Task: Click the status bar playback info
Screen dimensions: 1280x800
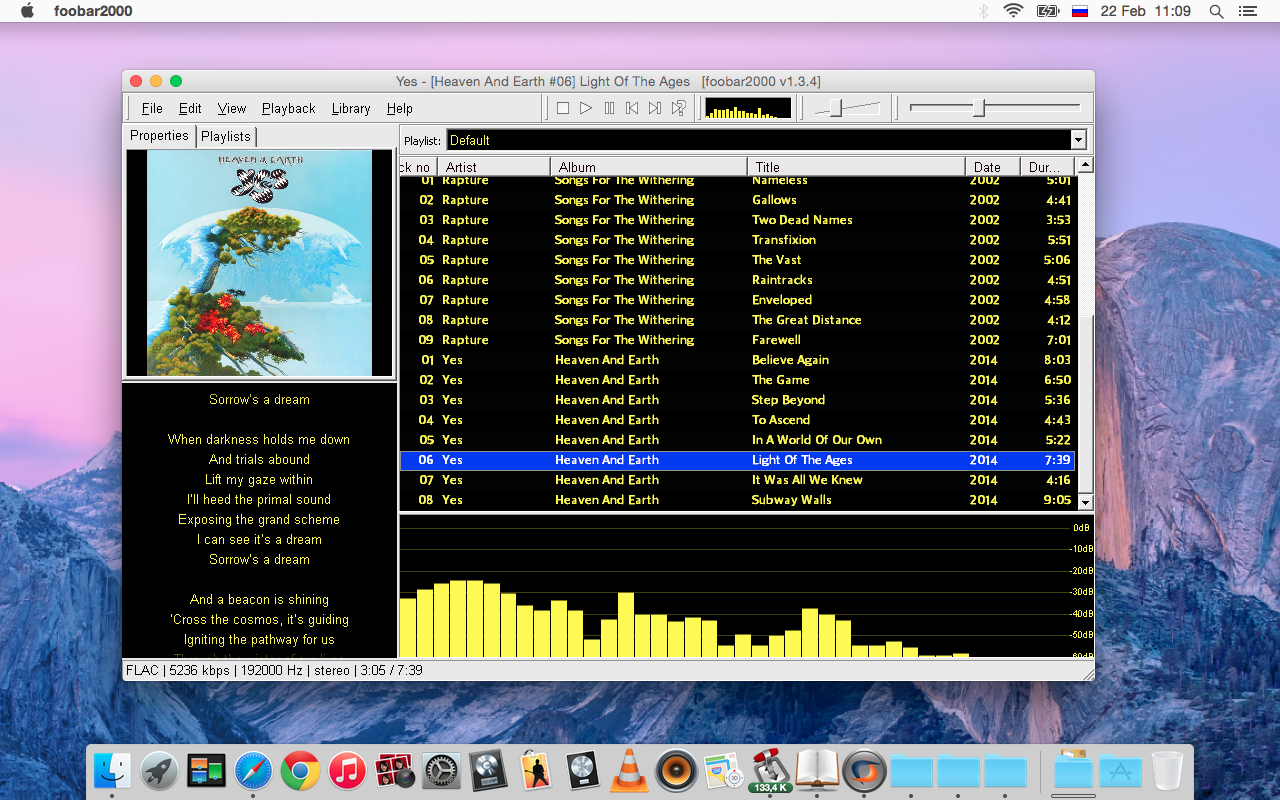Action: coord(274,670)
